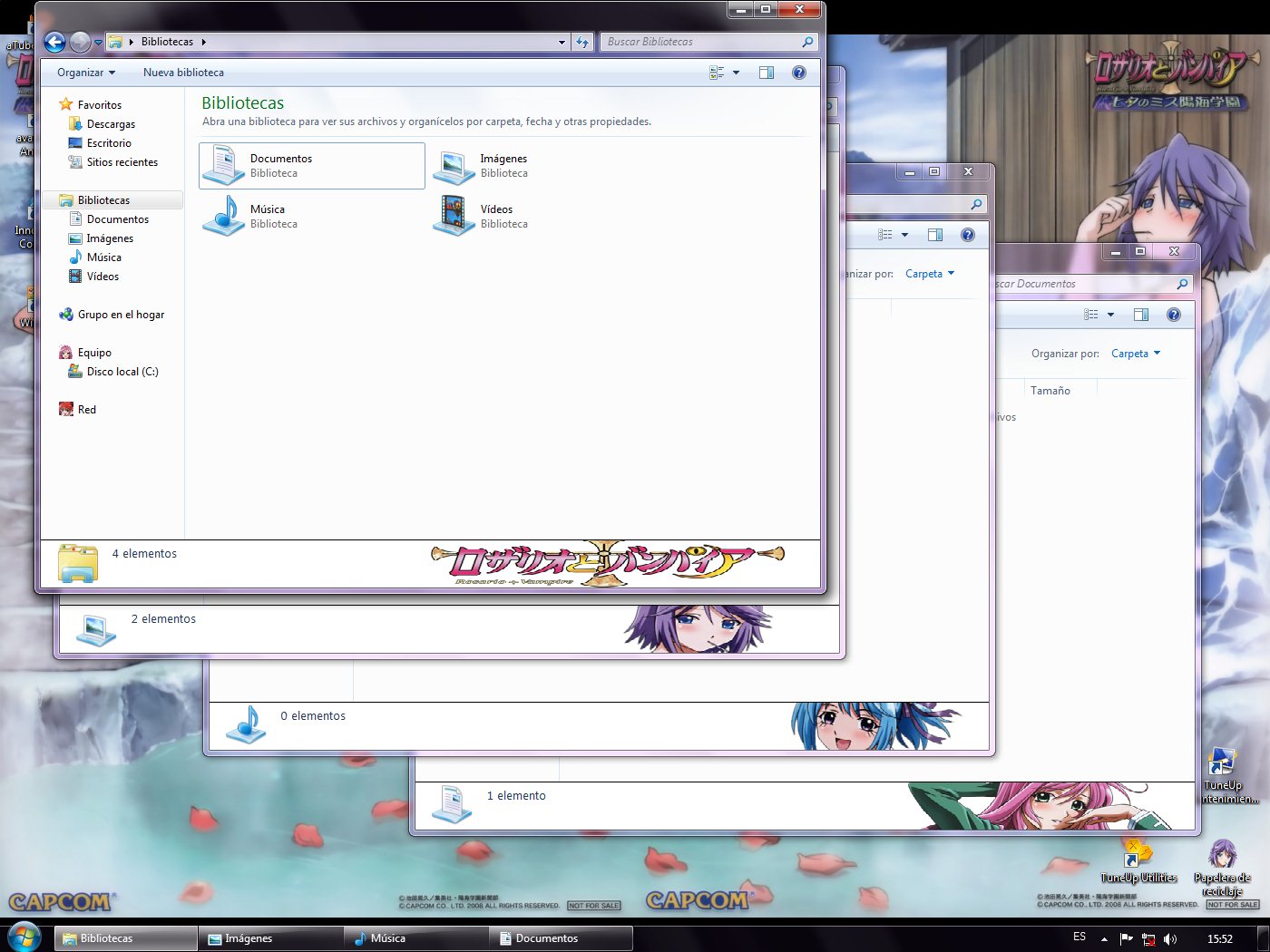The width and height of the screenshot is (1270, 952).
Task: Select Descargas under Favoritos
Action: tap(111, 124)
